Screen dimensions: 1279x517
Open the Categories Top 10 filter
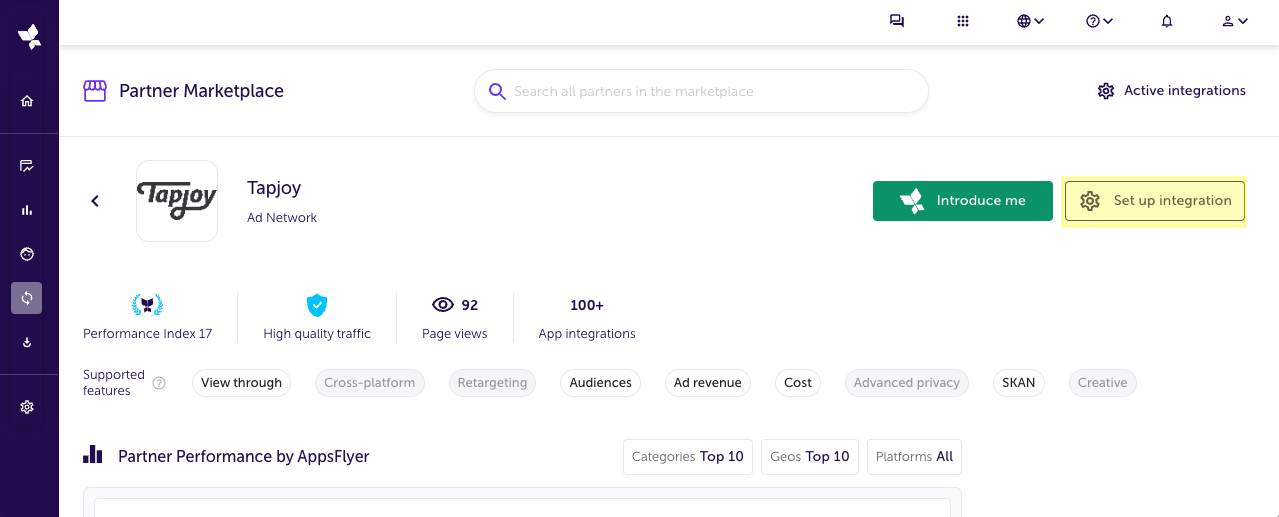click(x=688, y=457)
